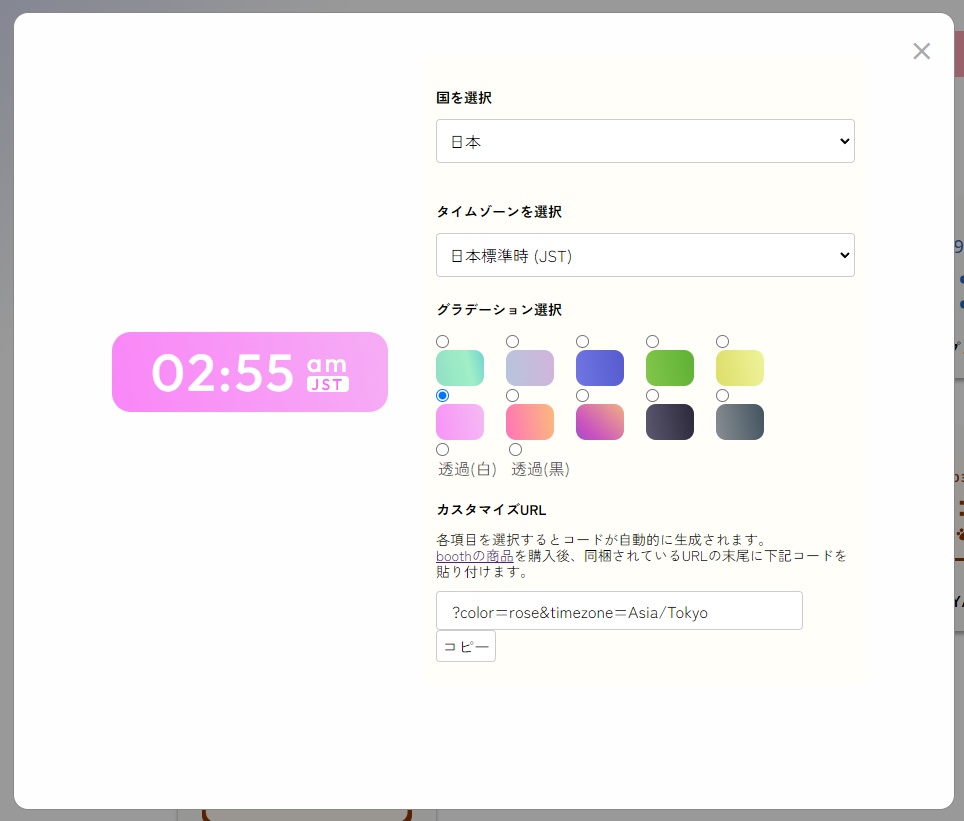Select the radio button above the blue gradient
This screenshot has height=821, width=964.
(x=582, y=341)
